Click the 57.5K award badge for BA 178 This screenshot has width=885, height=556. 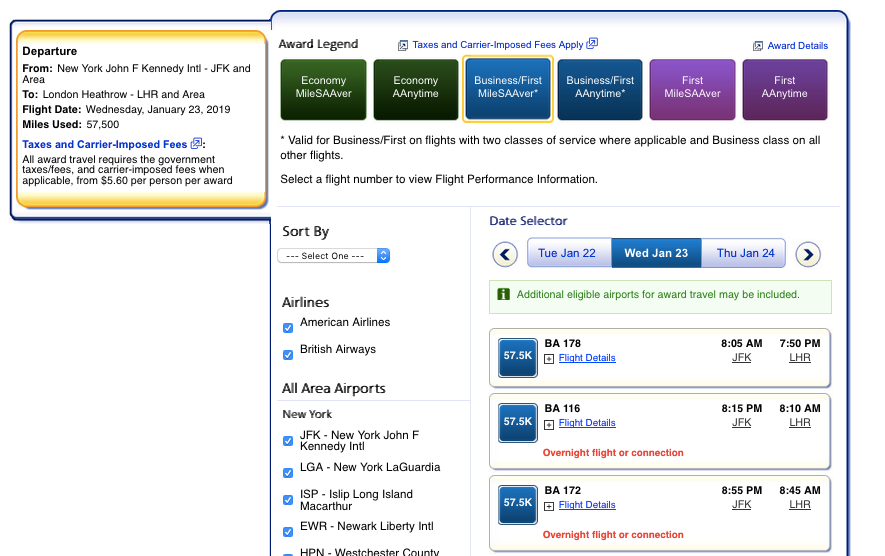pos(518,356)
